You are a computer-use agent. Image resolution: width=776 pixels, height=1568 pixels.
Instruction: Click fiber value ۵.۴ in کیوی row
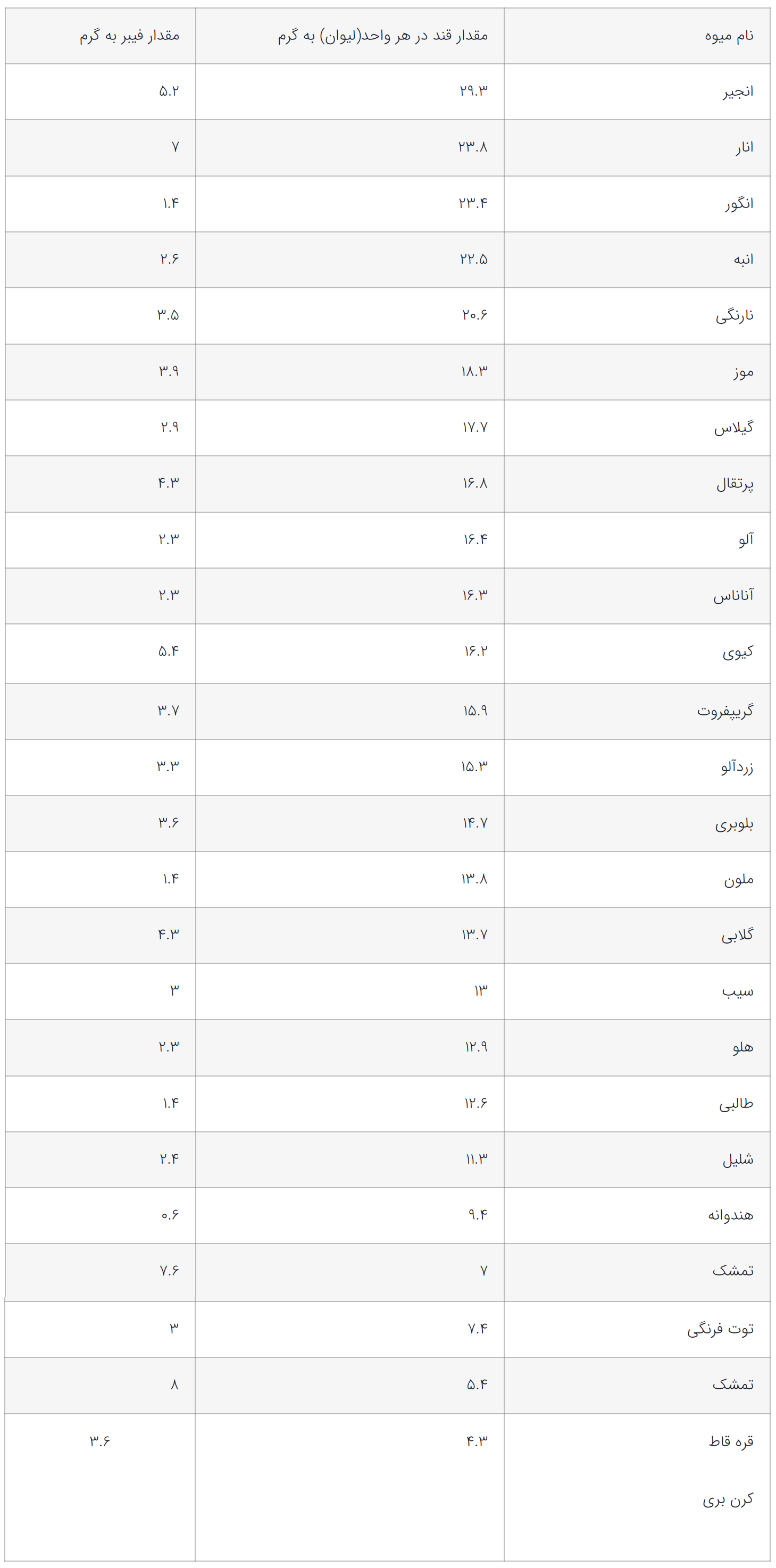pyautogui.click(x=169, y=652)
